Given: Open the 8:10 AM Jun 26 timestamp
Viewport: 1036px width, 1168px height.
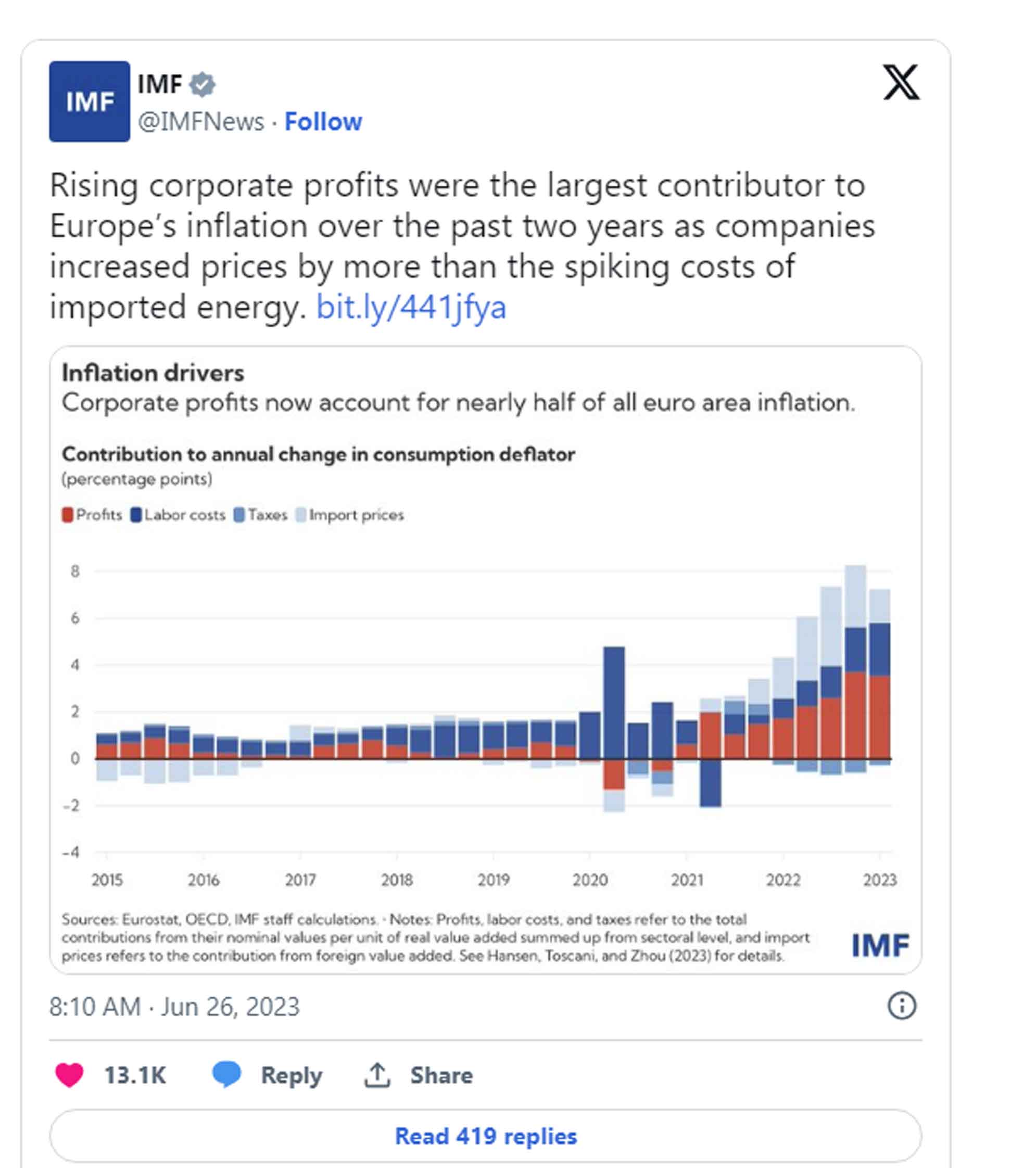Looking at the screenshot, I should coord(174,1007).
